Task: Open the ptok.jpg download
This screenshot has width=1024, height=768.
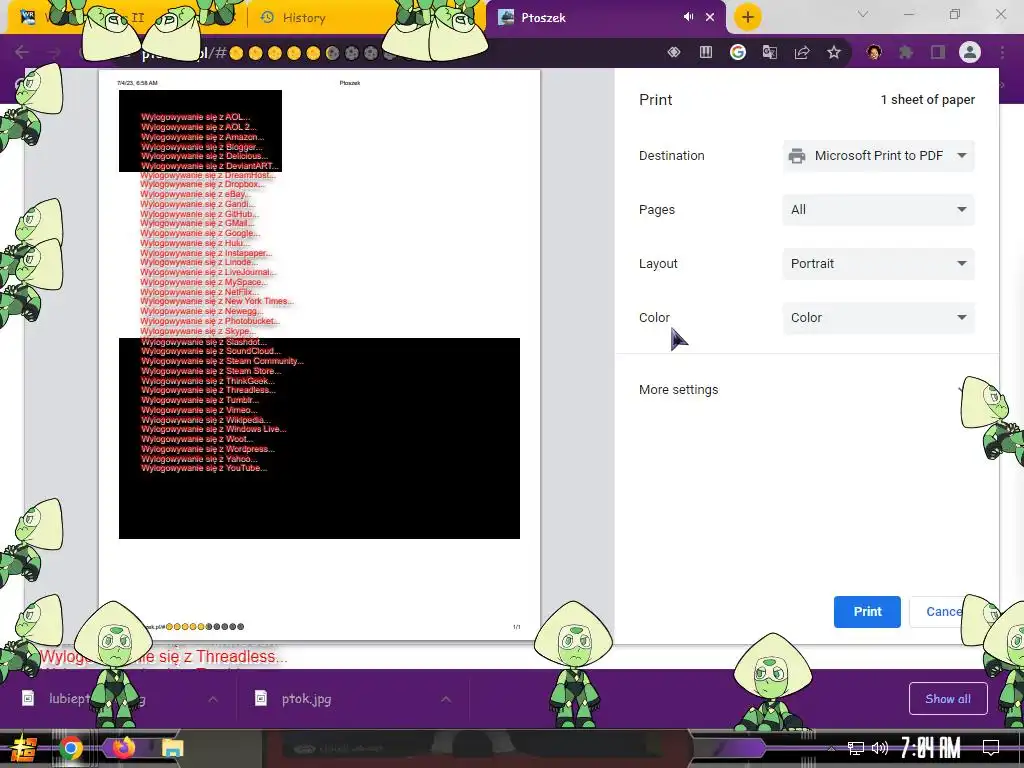Action: [x=306, y=699]
